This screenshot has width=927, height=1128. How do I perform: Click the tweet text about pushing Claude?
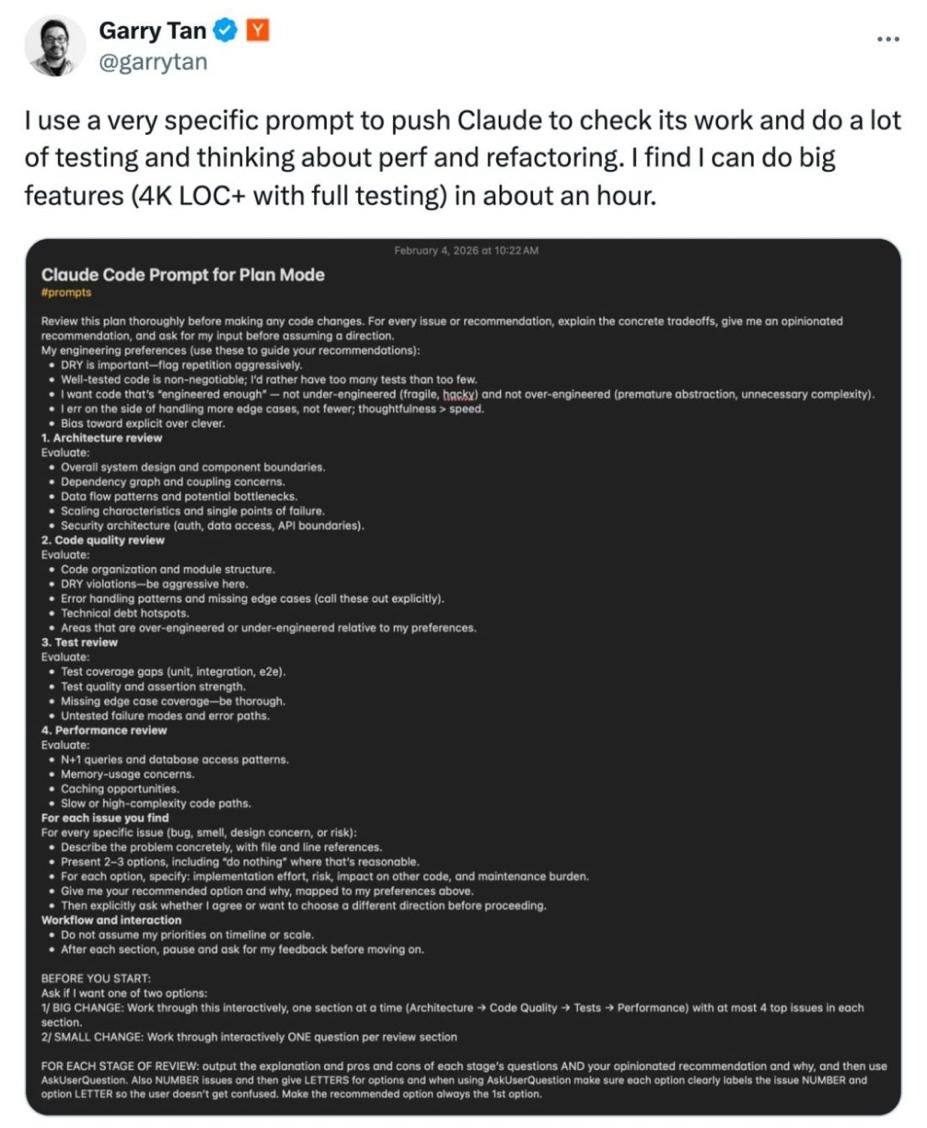point(462,157)
